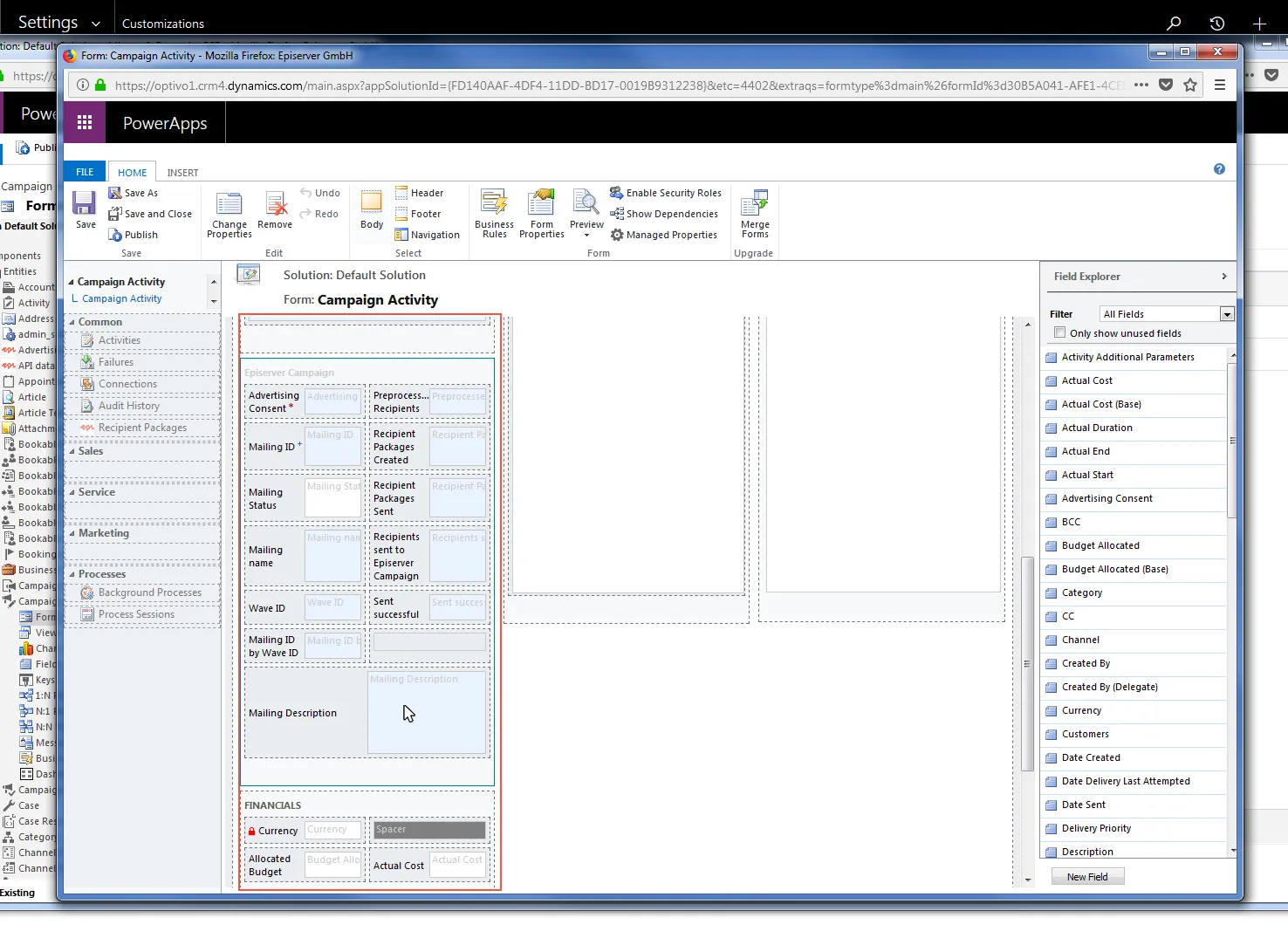1288x945 pixels.
Task: Collapse the Campaign Activity tree header
Action: (72, 282)
